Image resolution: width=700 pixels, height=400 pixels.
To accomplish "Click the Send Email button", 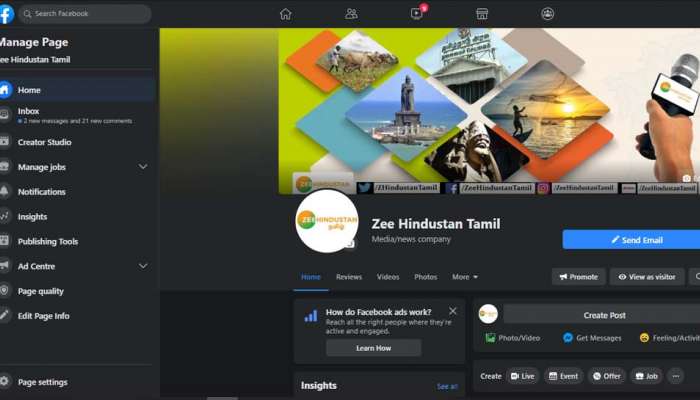I will pos(631,240).
